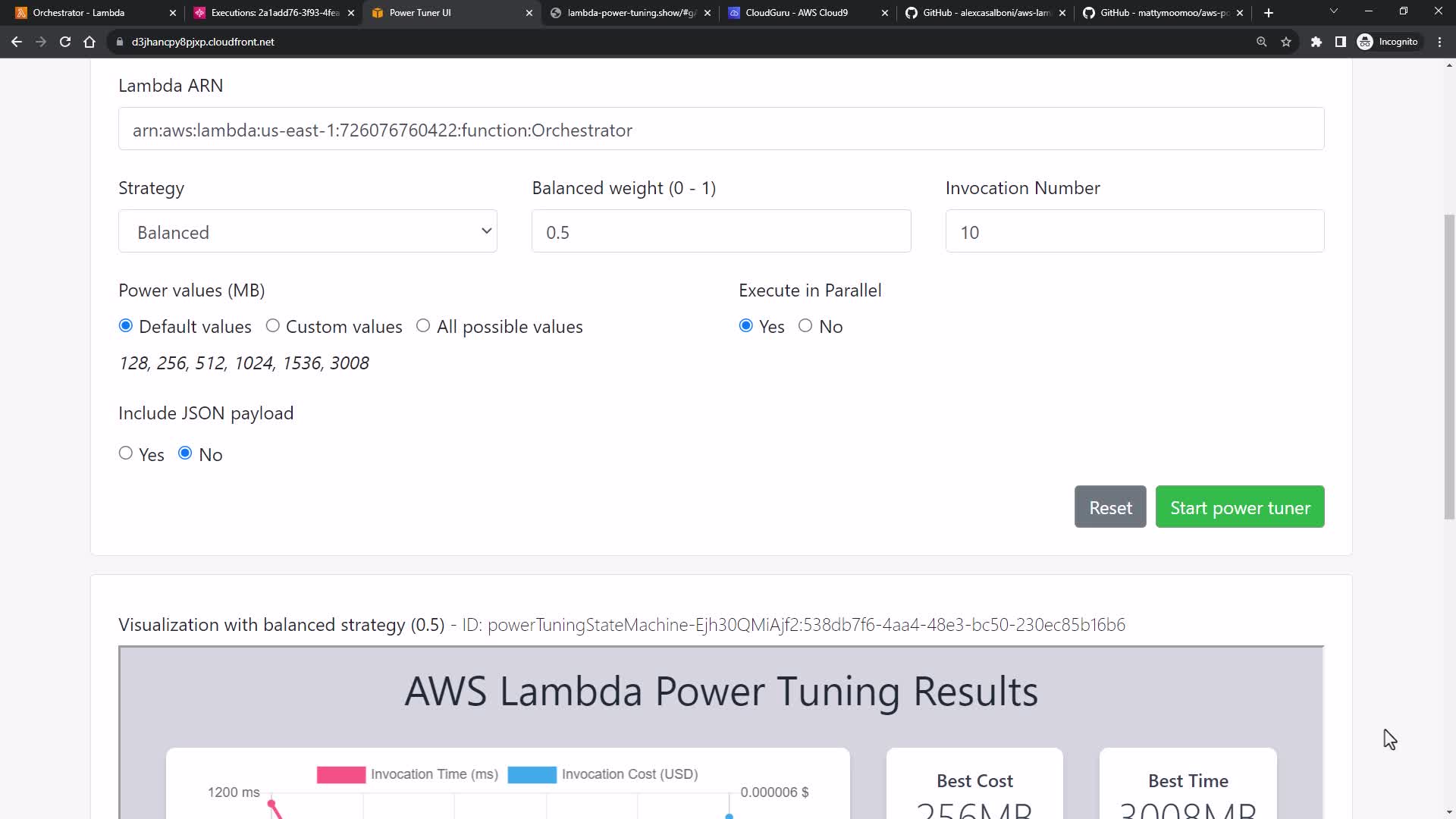Click the Start power tuner button
The height and width of the screenshot is (819, 1456).
click(x=1240, y=507)
